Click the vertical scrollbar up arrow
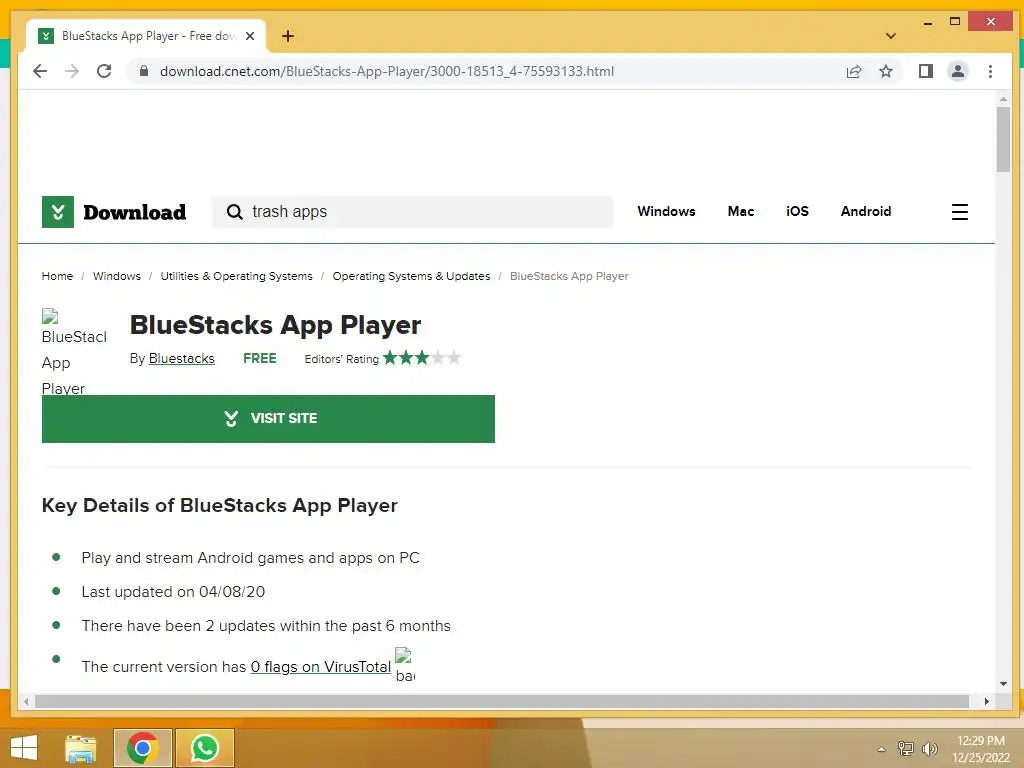The height and width of the screenshot is (768, 1024). [x=1003, y=99]
